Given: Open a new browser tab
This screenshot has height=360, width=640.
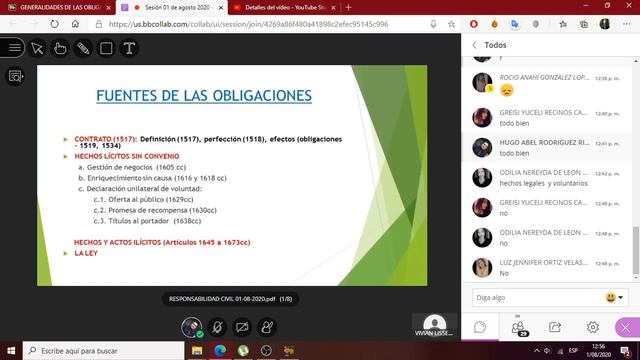Looking at the screenshot, I should tap(349, 7).
